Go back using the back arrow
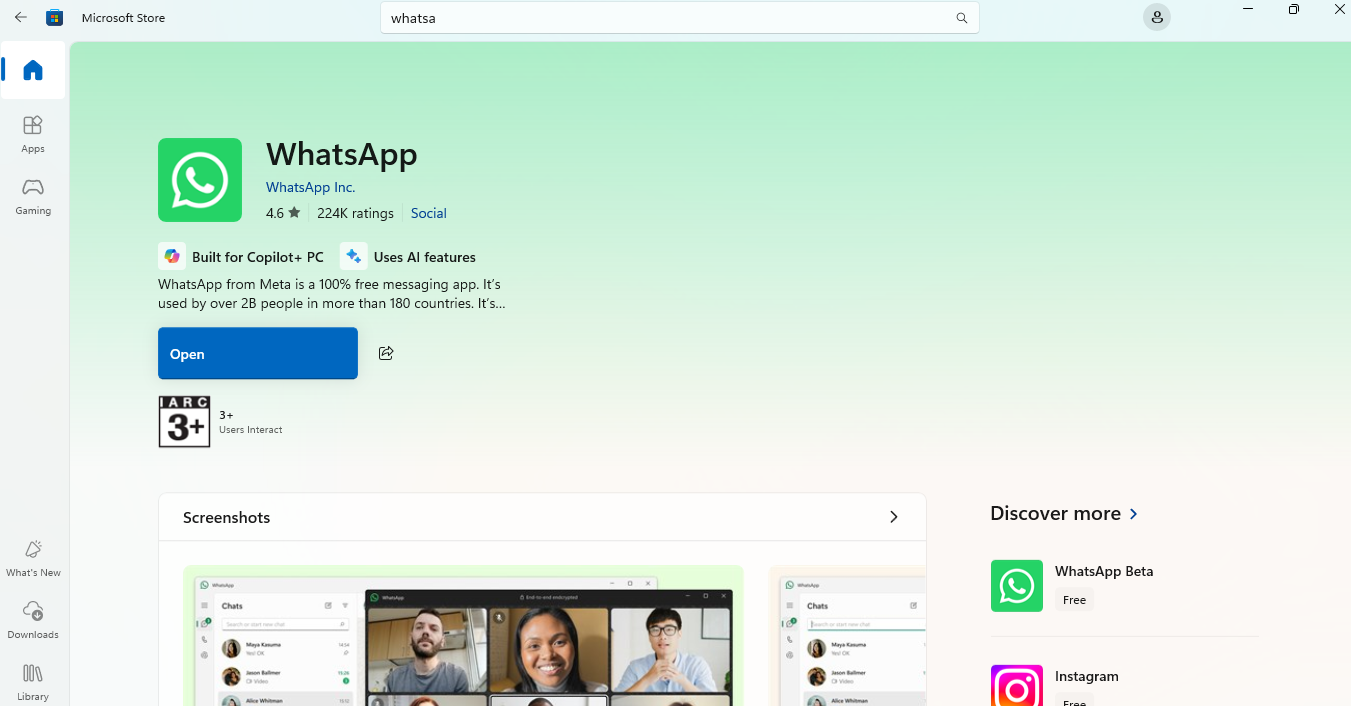Viewport: 1351px width, 706px height. (x=20, y=18)
